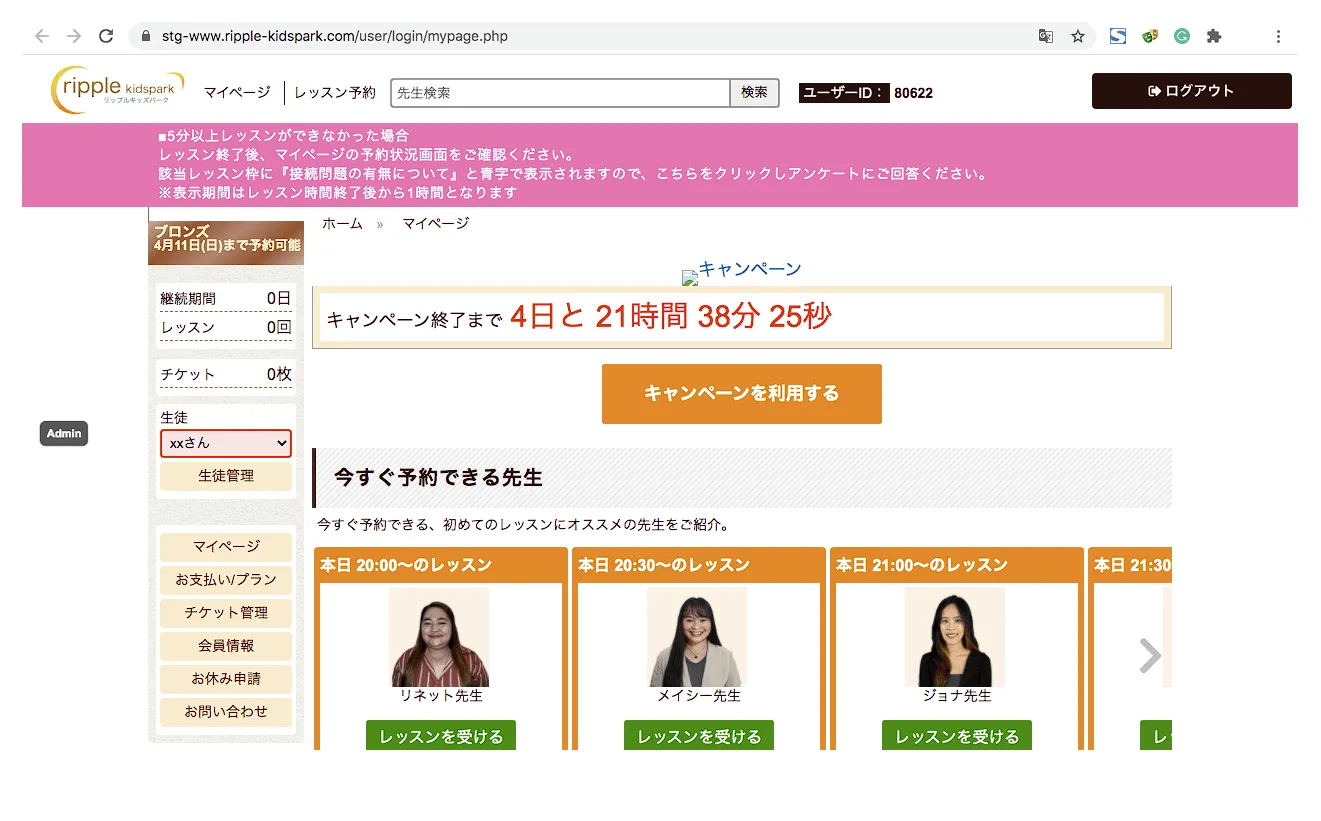Click the 生徒管理 button
The height and width of the screenshot is (821, 1321).
226,476
